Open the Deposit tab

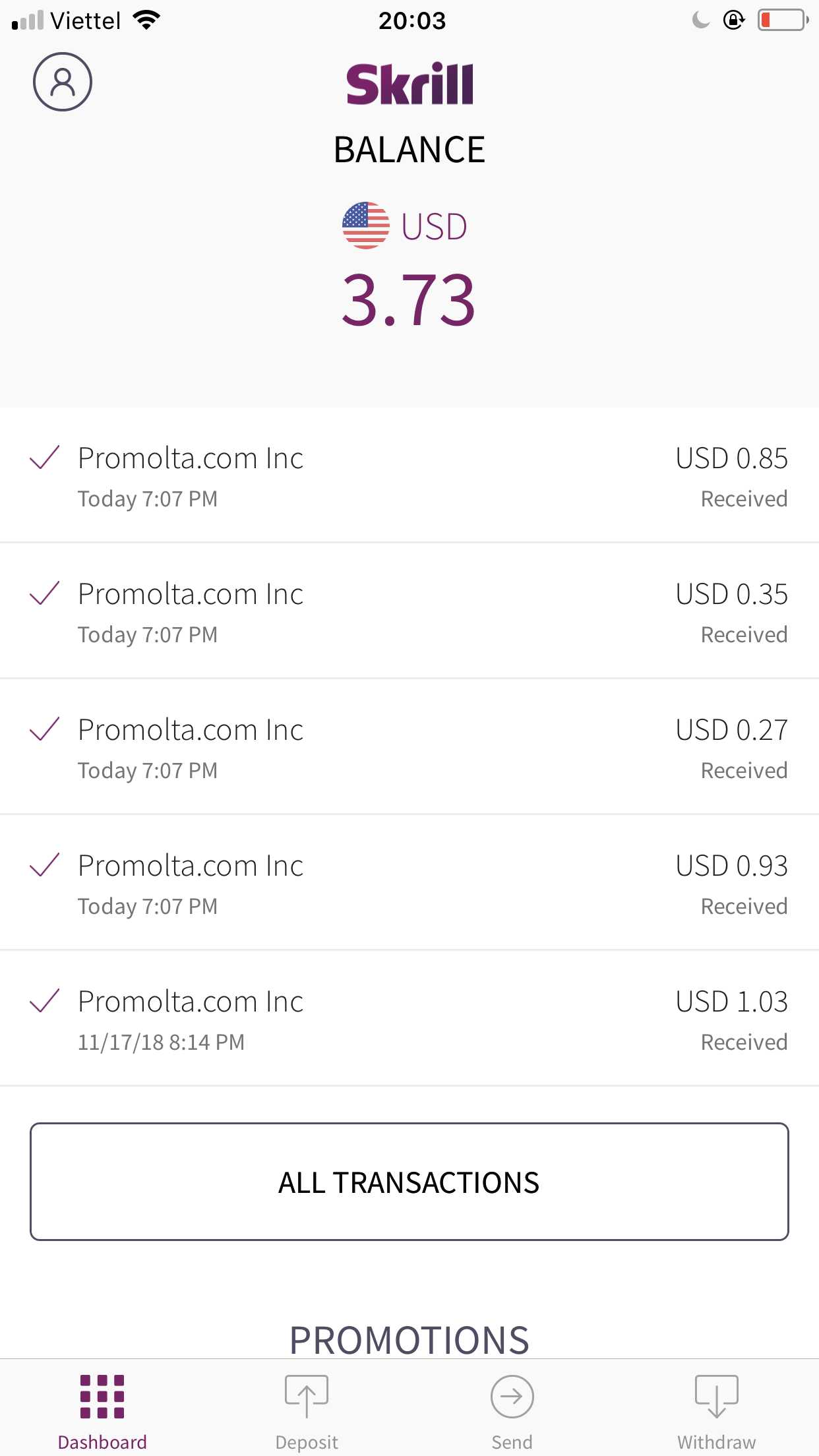(x=307, y=1411)
